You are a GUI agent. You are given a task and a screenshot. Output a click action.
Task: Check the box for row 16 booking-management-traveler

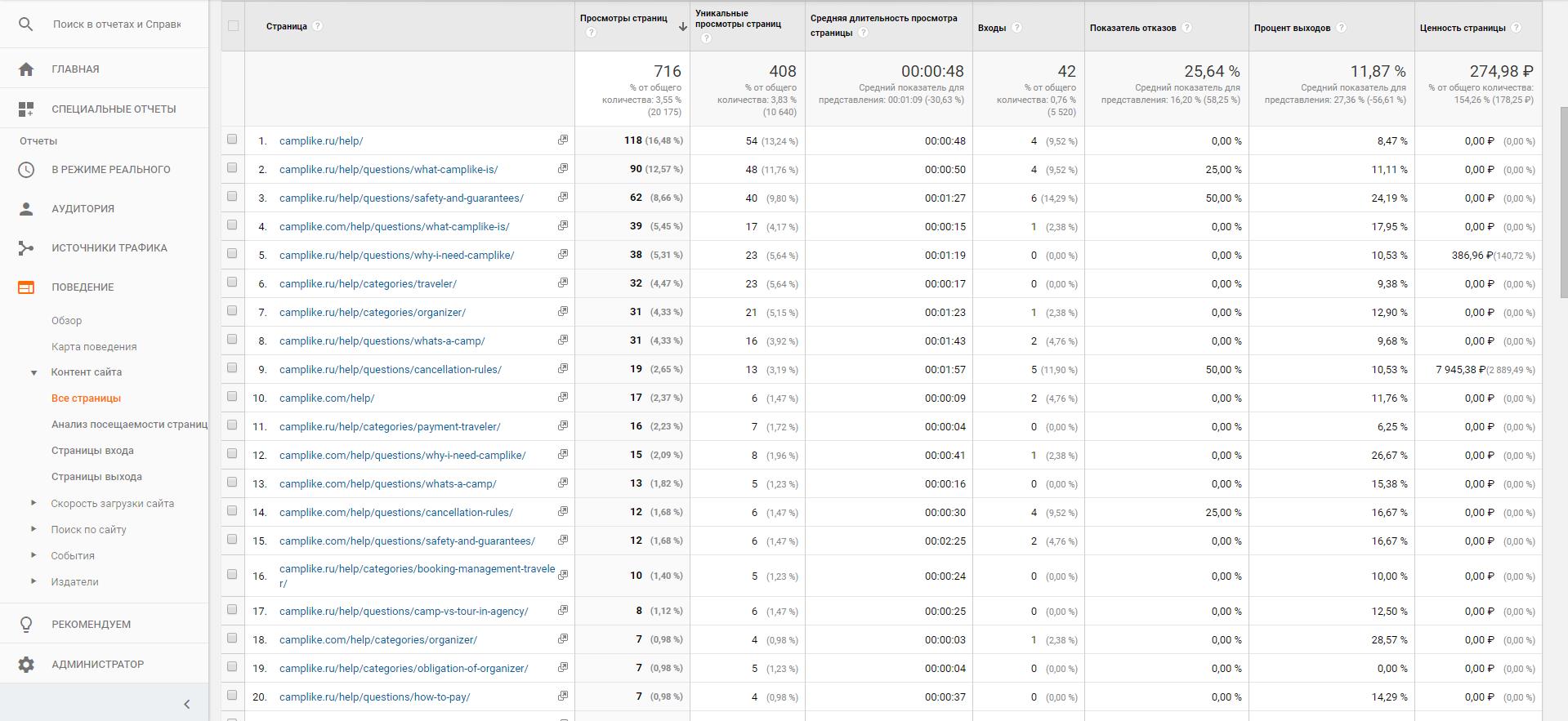(x=233, y=575)
